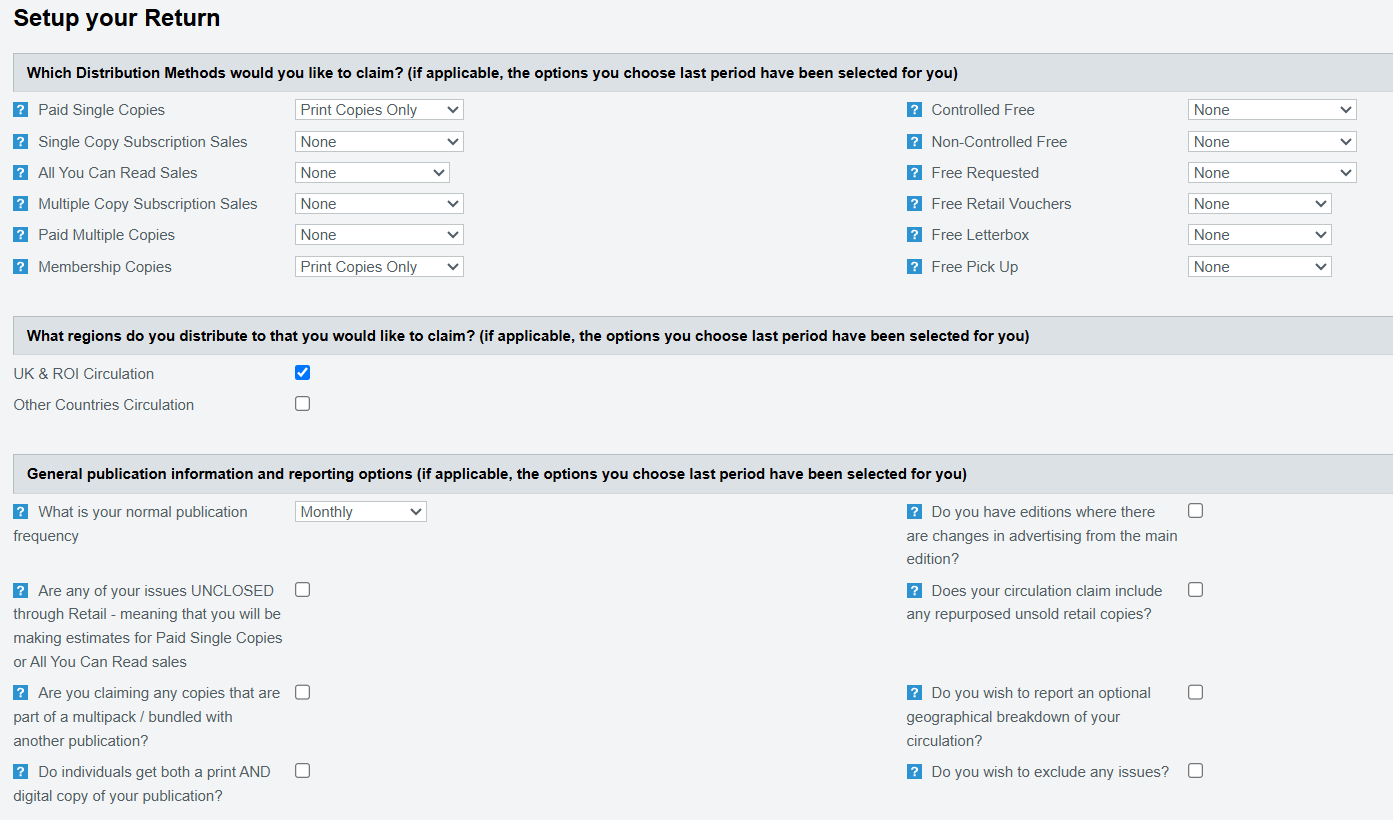Screen dimensions: 1393x820
Task: Show help for Free Letterbox
Action: 914,235
